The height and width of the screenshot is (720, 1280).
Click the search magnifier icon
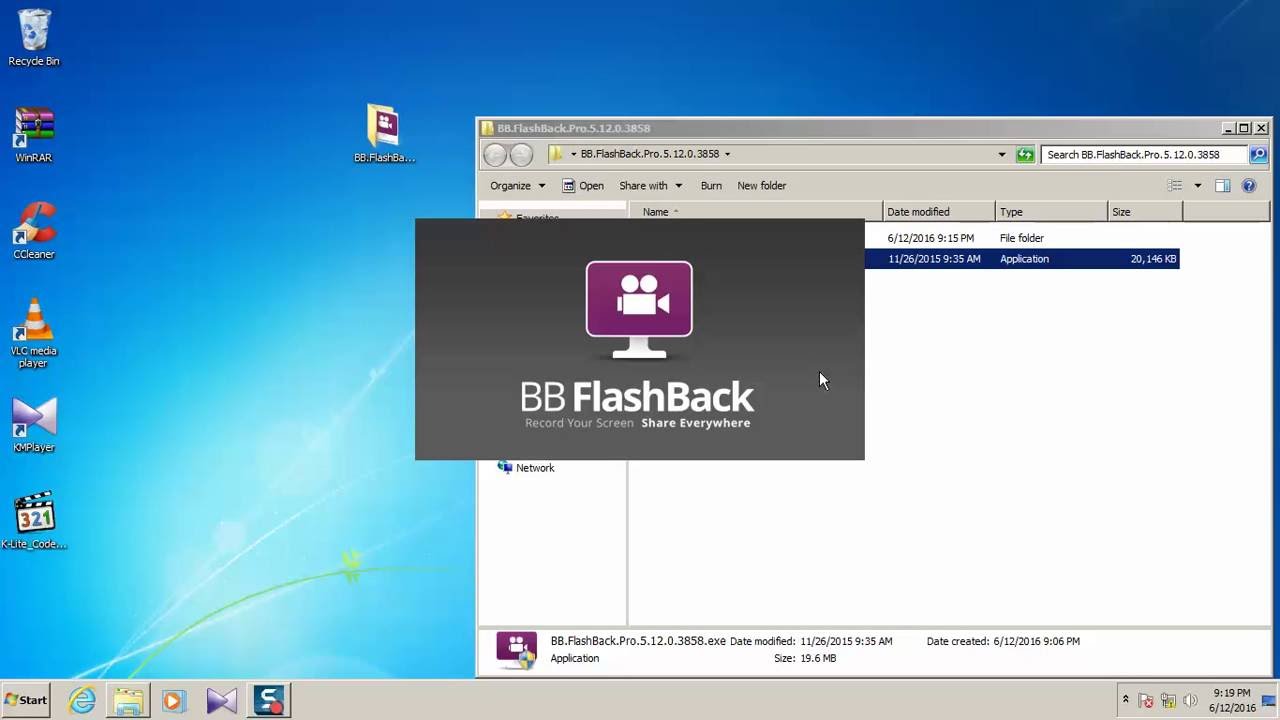(x=1258, y=155)
